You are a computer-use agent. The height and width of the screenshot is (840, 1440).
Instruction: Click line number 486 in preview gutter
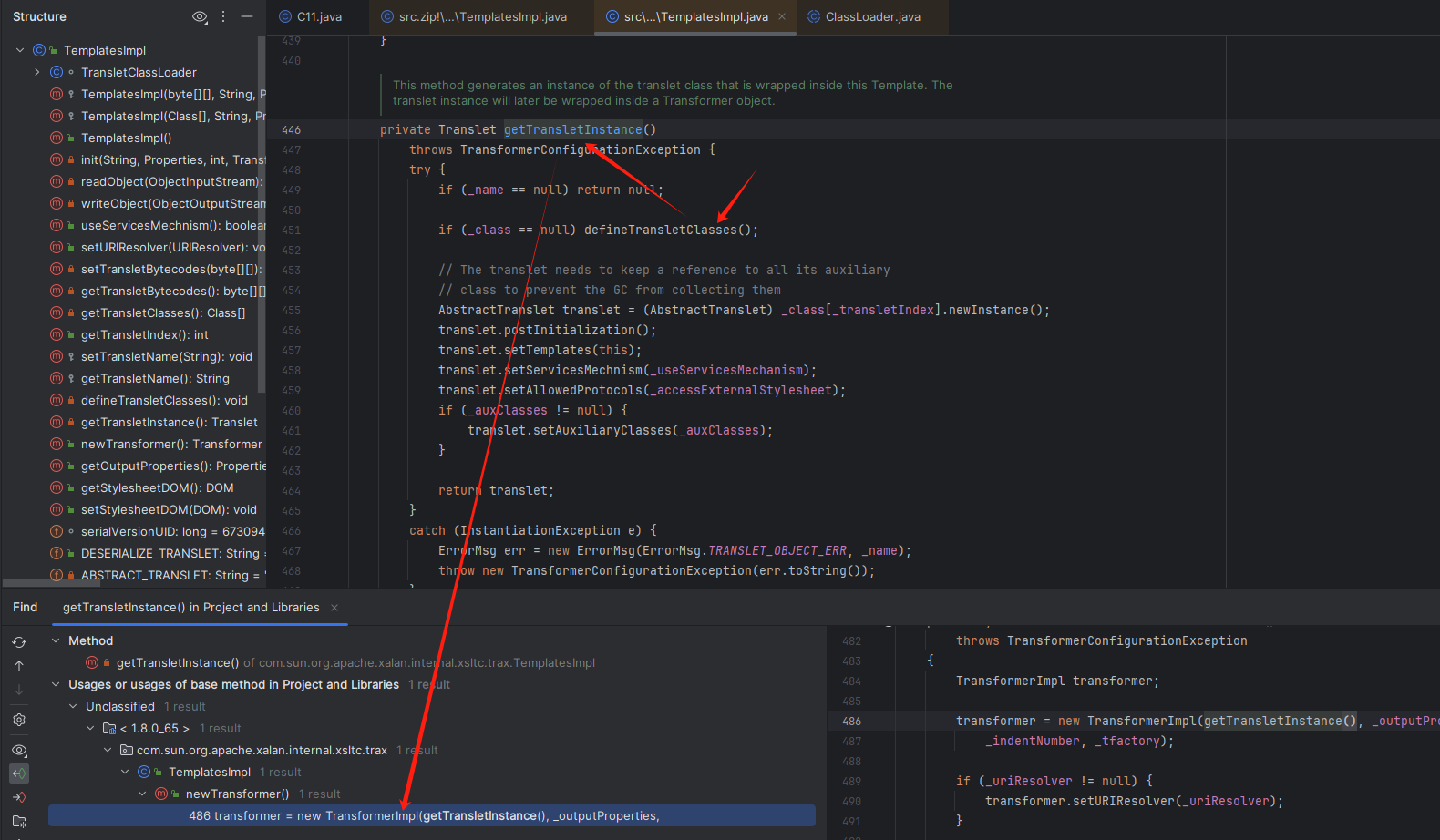tap(851, 721)
